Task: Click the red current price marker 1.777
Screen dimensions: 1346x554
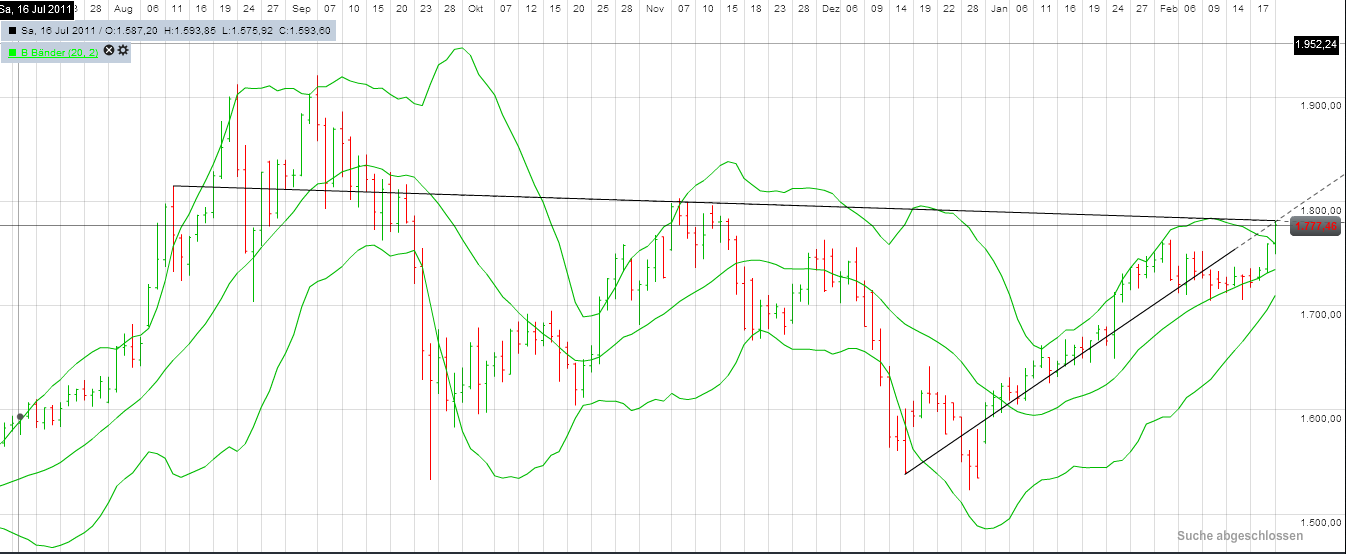Action: tap(1316, 227)
